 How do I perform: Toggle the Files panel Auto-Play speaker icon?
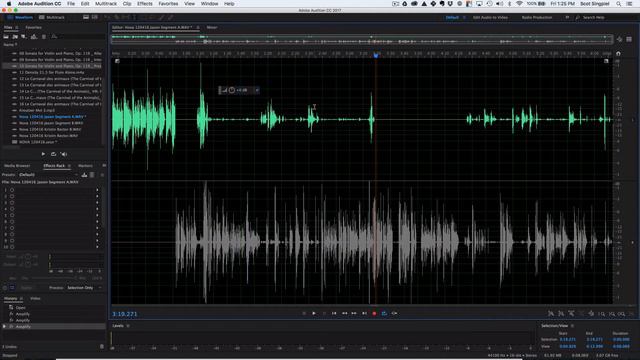coord(64,154)
